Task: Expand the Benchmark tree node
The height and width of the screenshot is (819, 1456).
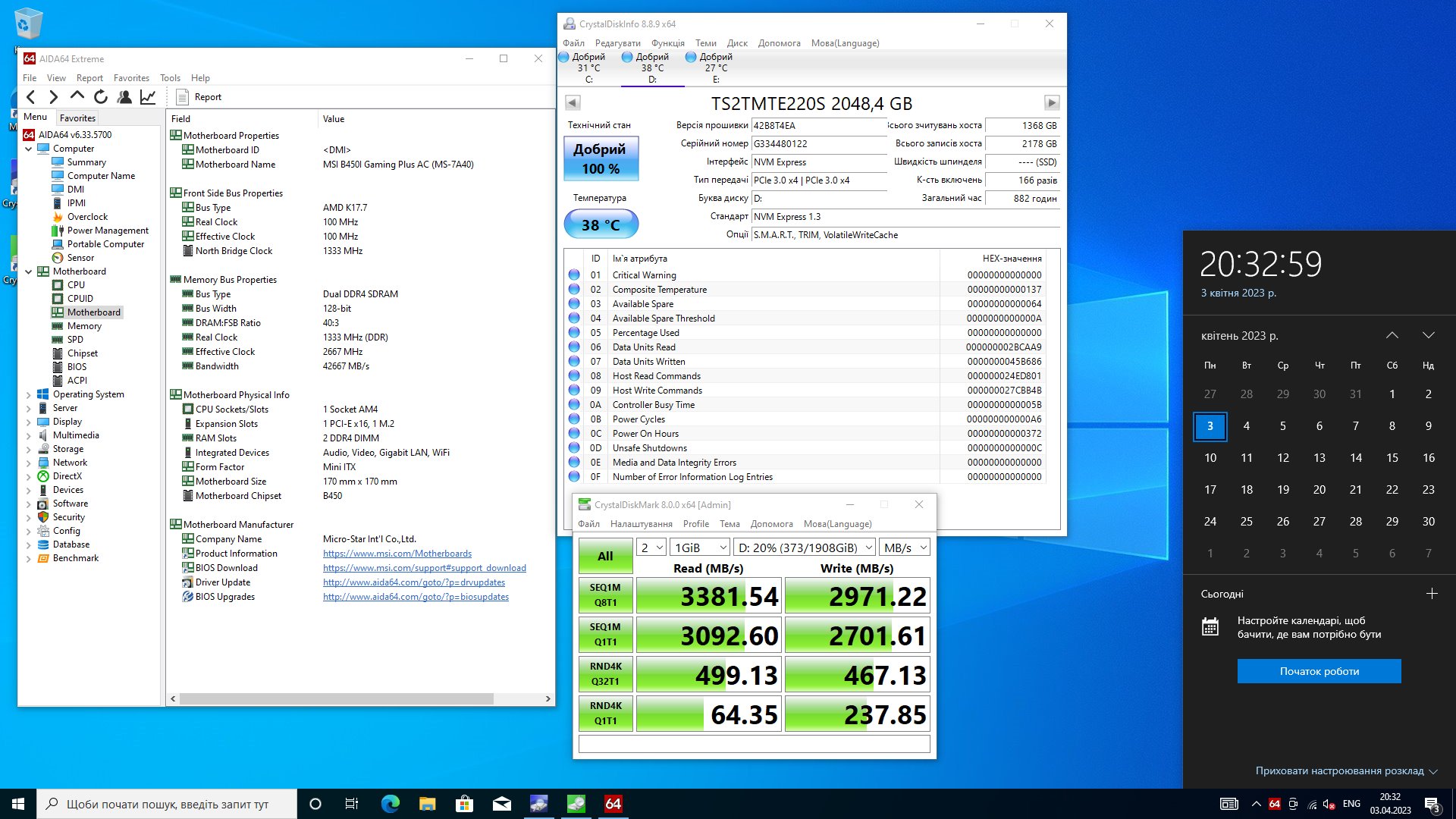Action: coord(29,558)
